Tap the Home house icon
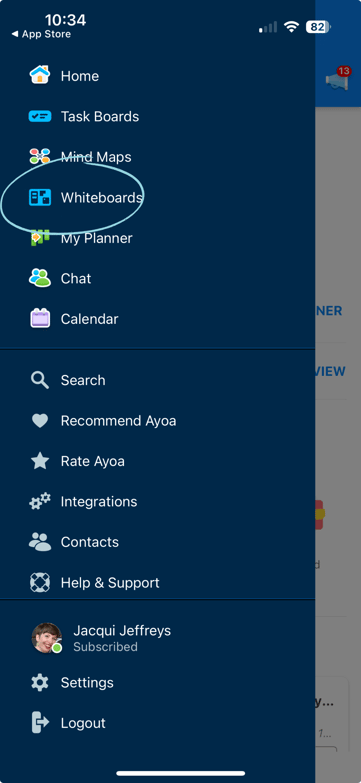Viewport: 361px width, 783px height. [x=39, y=75]
